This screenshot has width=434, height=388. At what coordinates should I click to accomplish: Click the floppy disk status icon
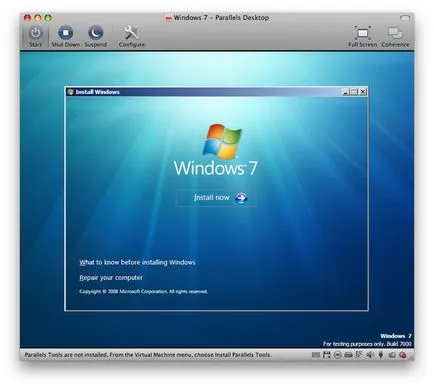coord(327,355)
